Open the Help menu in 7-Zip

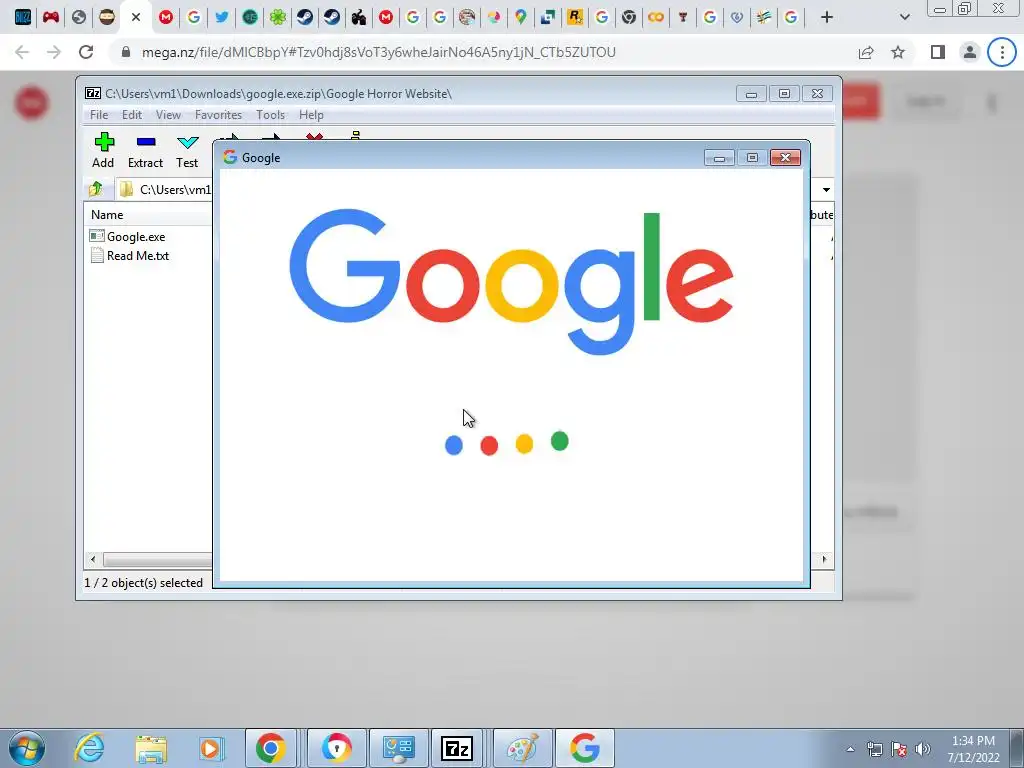coord(311,115)
